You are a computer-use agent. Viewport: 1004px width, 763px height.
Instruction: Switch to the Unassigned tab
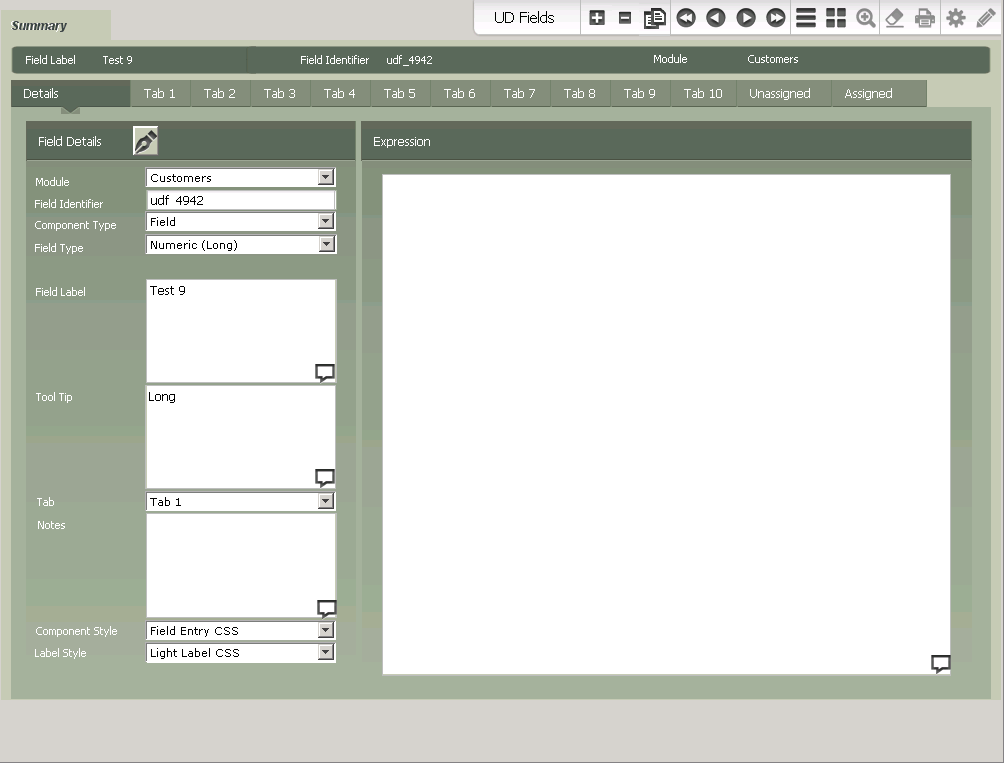tap(782, 93)
